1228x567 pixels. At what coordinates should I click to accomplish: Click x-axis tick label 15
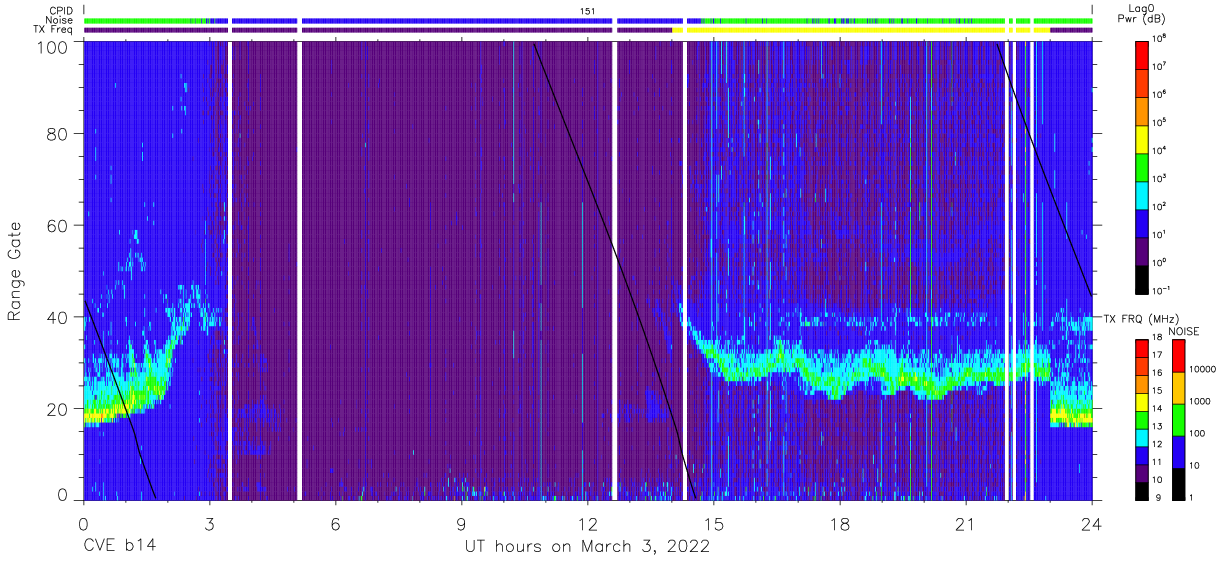(x=714, y=524)
